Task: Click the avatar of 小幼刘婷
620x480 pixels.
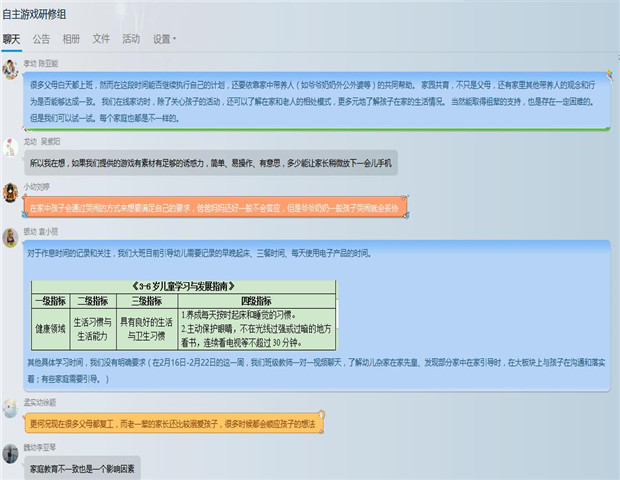Action: coord(11,191)
